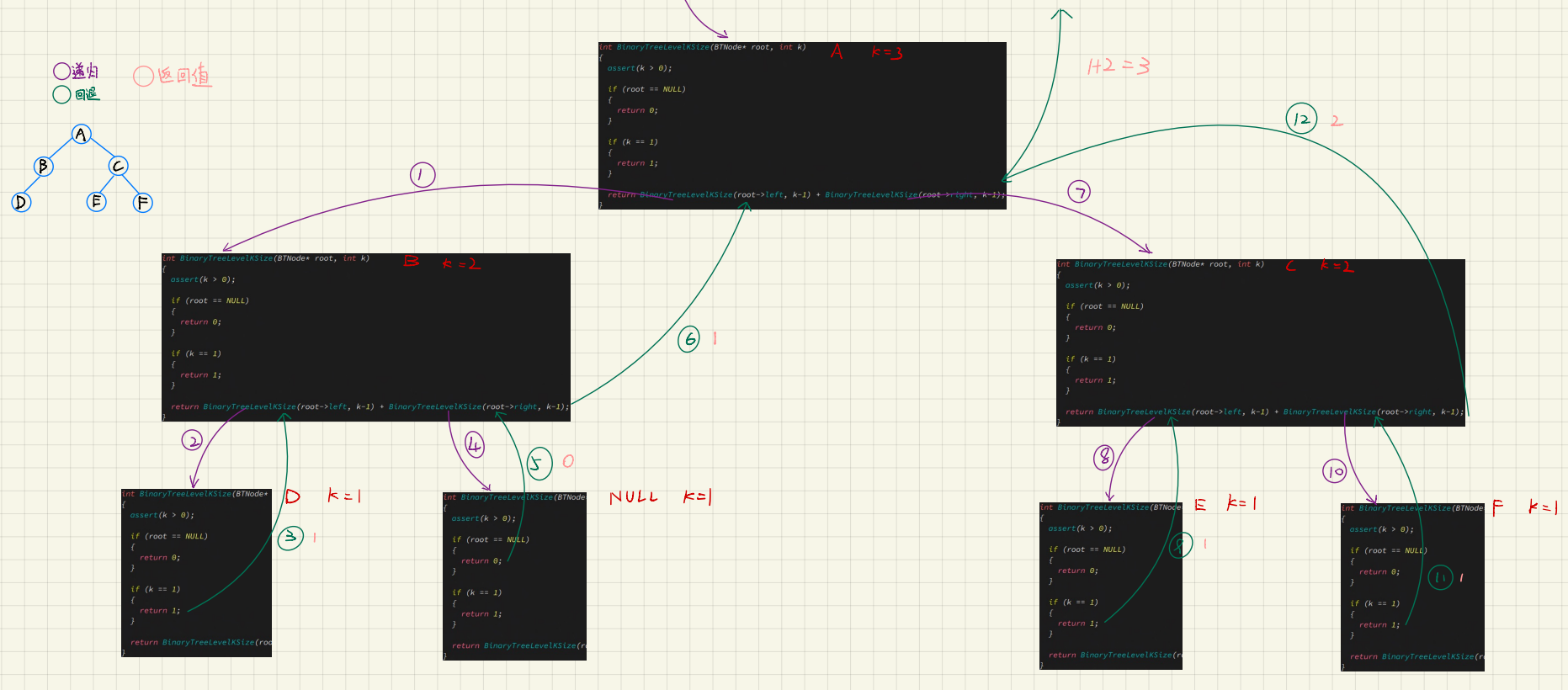Viewport: 1568px width, 690px height.
Task: Click the red "k=1" label beside E
Action: [x=1241, y=503]
